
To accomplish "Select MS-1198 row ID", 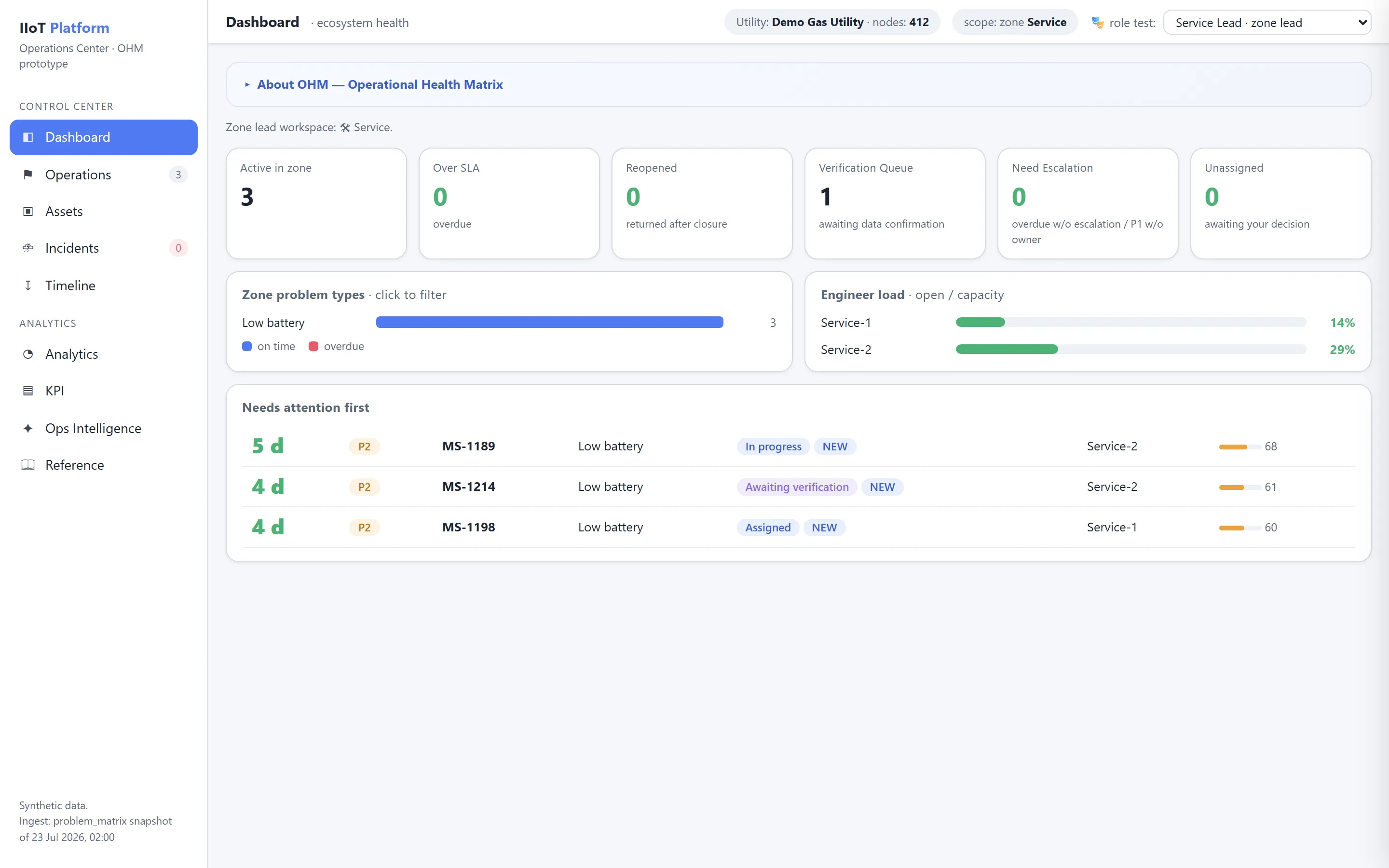I will coord(468,528).
